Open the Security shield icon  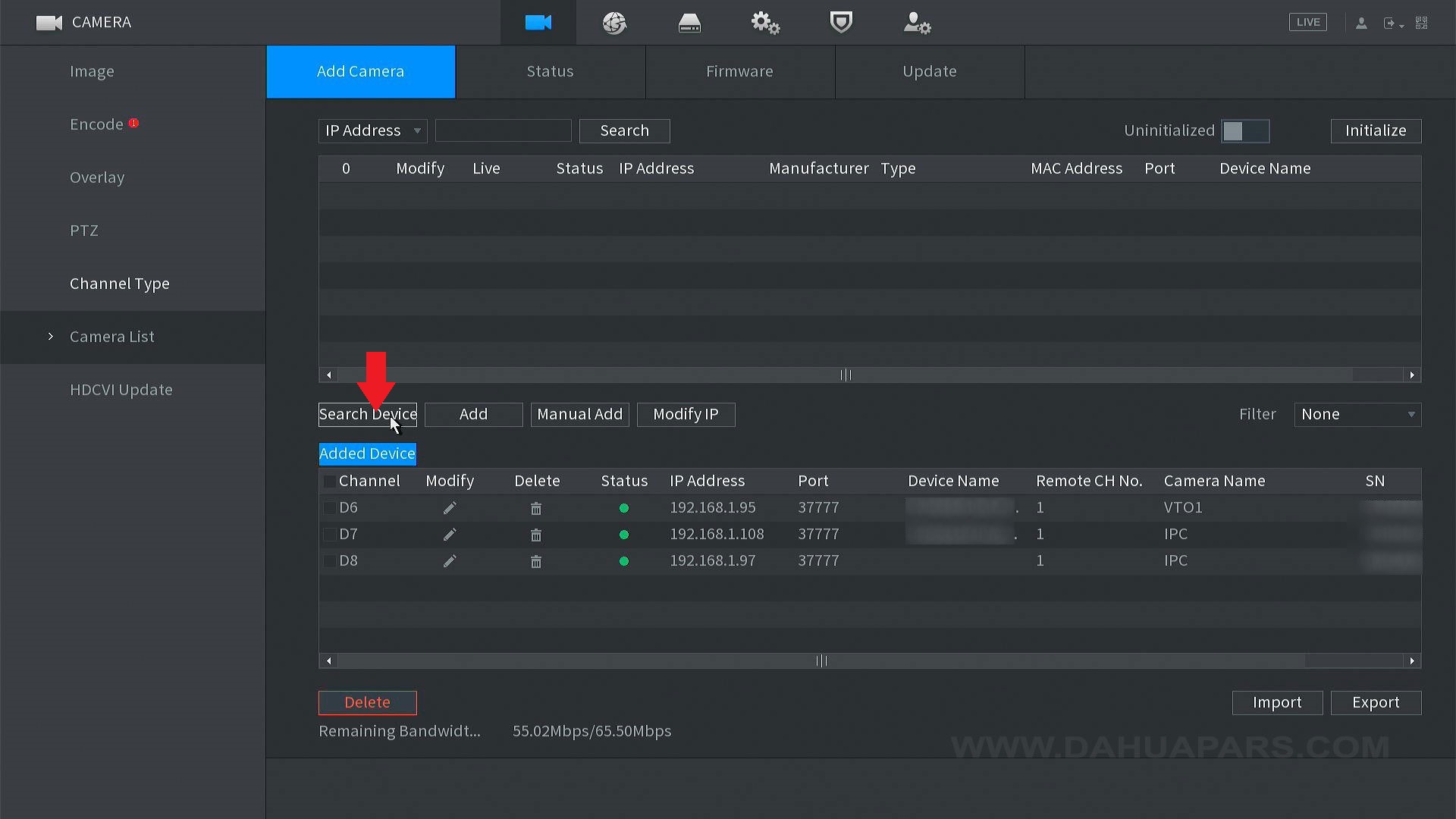click(841, 22)
